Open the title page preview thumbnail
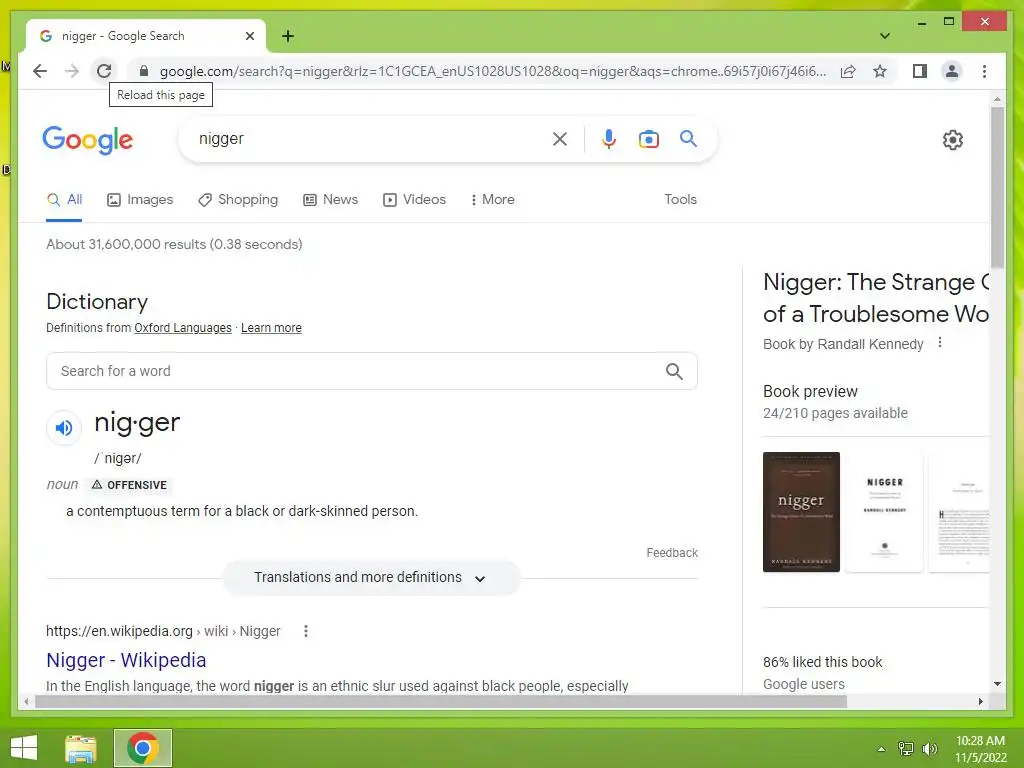 [x=884, y=511]
